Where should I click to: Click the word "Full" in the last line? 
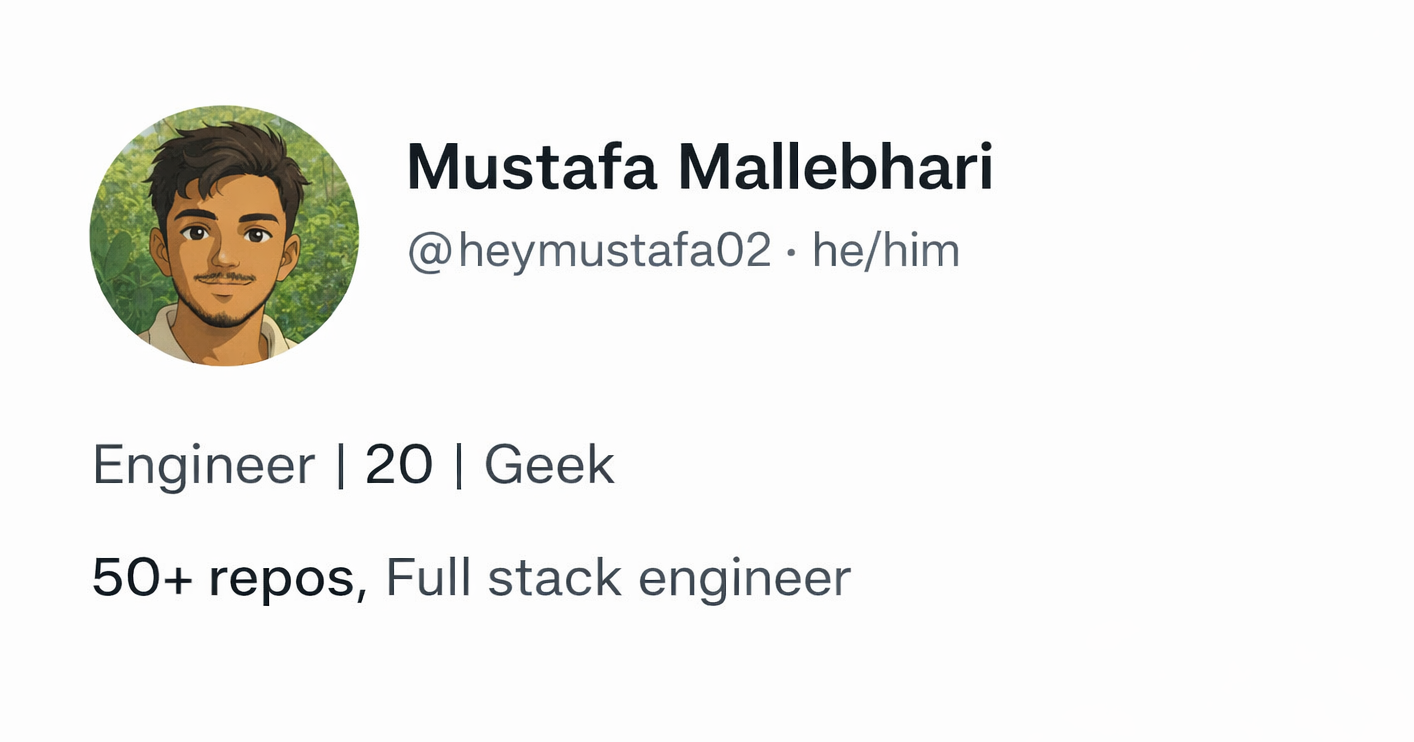(x=429, y=577)
